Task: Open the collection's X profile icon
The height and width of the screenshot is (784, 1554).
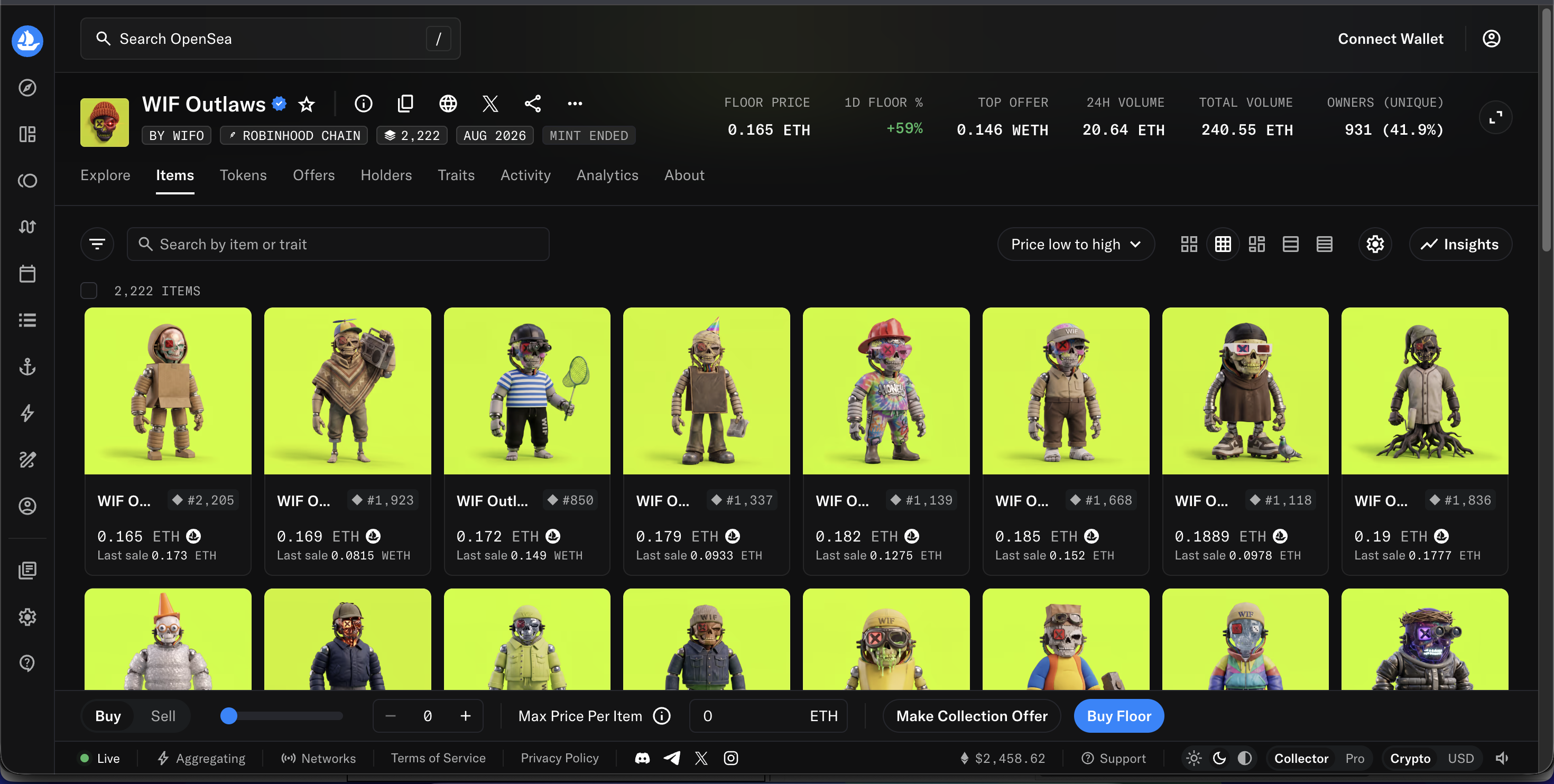Action: pyautogui.click(x=490, y=104)
